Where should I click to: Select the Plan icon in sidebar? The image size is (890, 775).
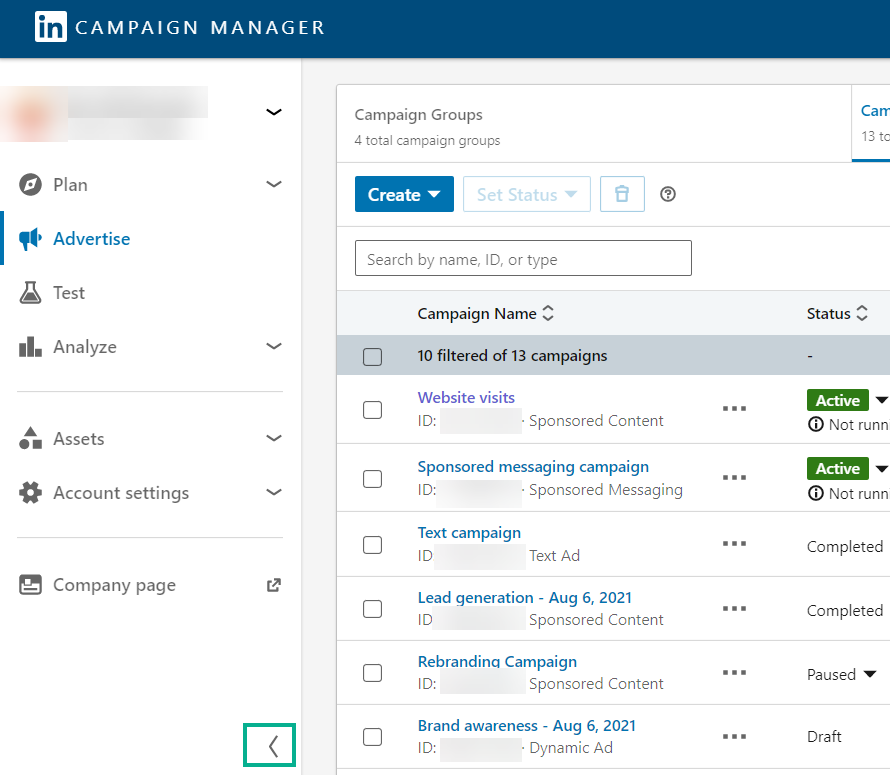[x=30, y=184]
